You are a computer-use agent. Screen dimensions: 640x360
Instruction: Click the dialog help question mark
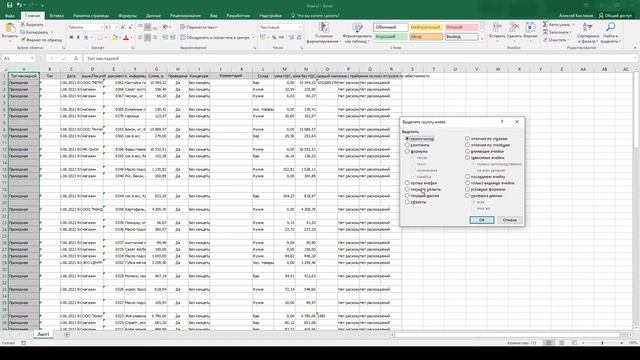point(502,122)
